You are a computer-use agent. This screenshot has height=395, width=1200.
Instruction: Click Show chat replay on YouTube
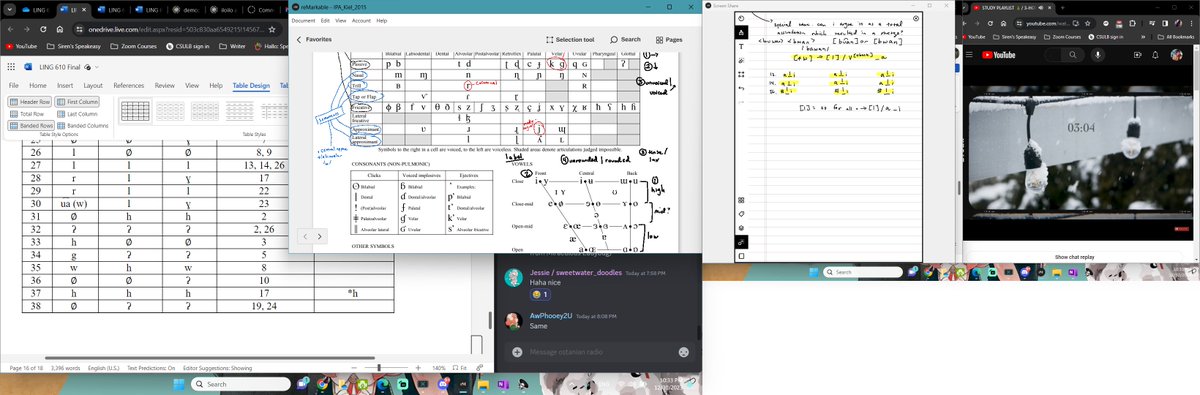tap(1075, 257)
